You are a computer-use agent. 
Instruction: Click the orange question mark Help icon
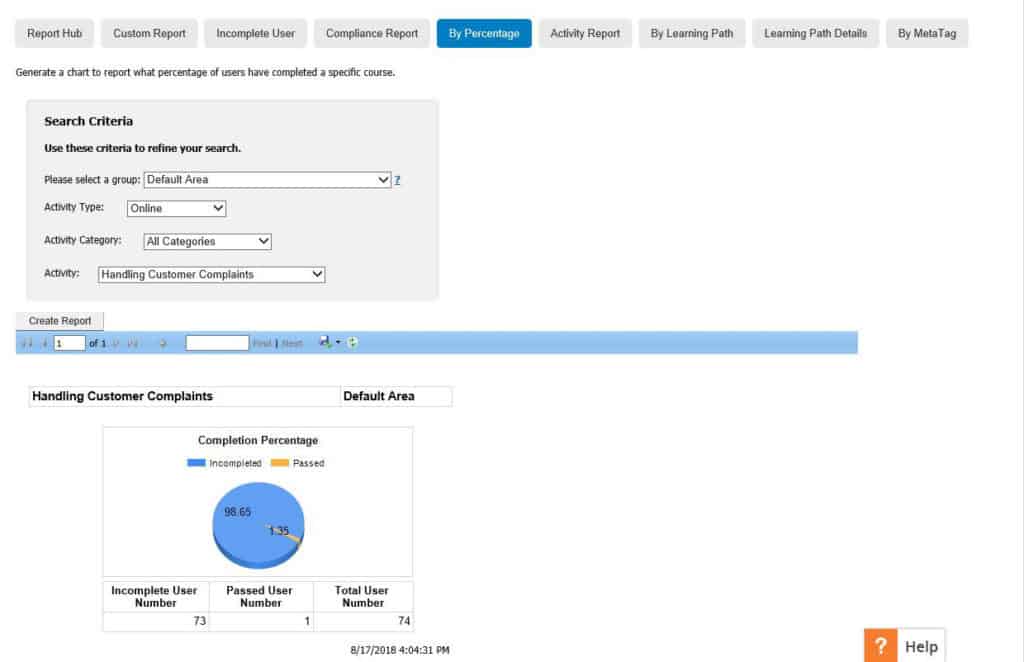tap(880, 646)
